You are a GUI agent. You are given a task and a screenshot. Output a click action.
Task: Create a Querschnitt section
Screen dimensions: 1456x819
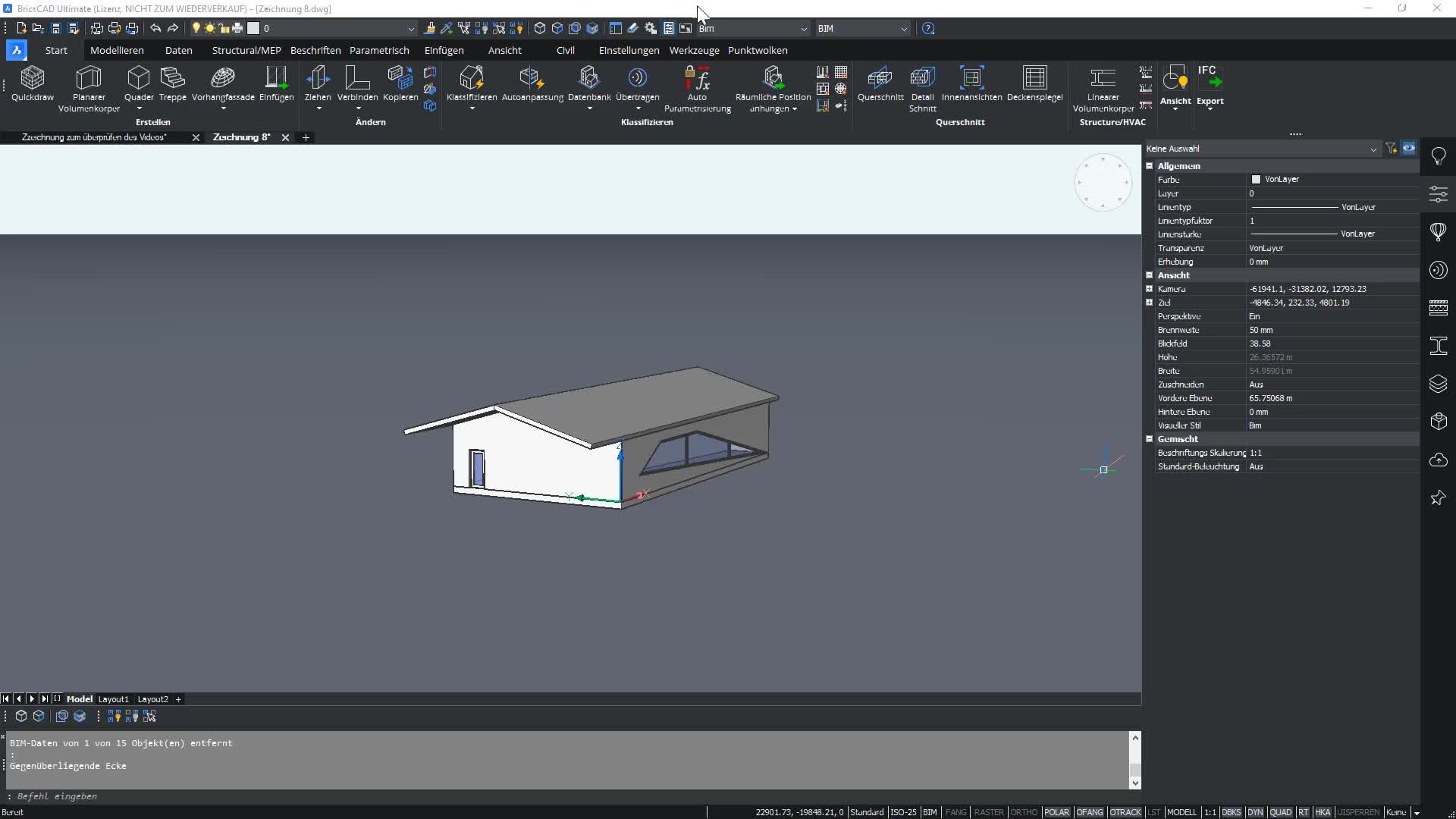[x=880, y=83]
